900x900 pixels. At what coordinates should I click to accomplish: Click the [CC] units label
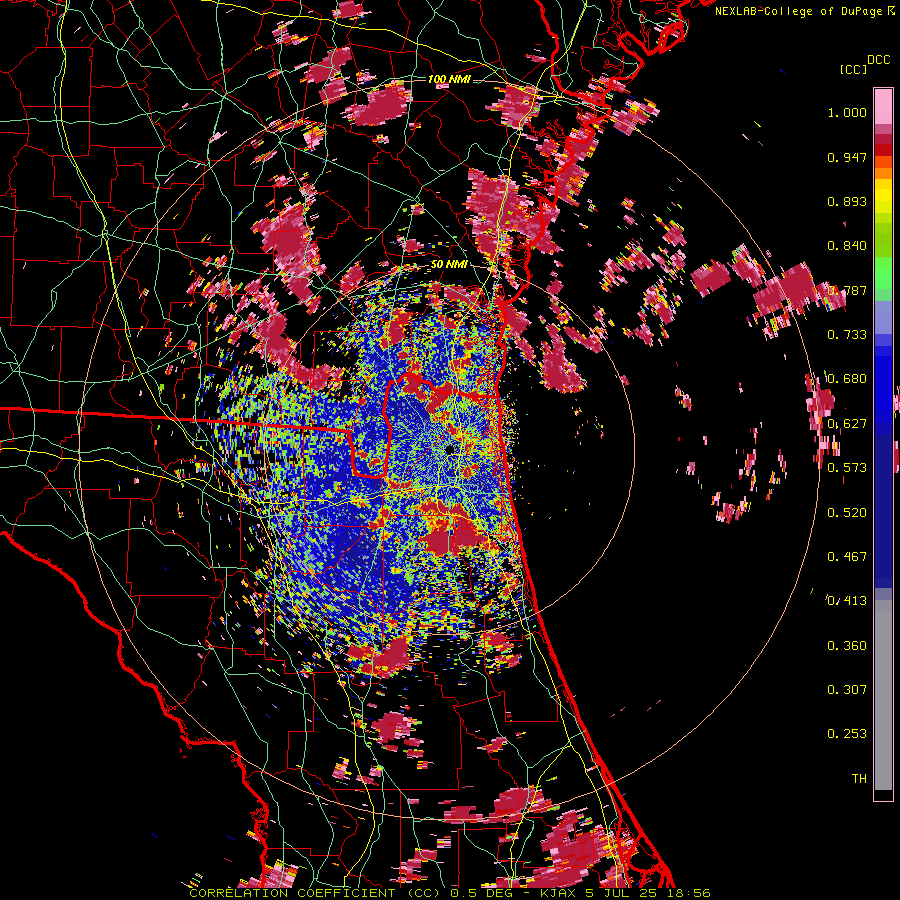tap(853, 69)
